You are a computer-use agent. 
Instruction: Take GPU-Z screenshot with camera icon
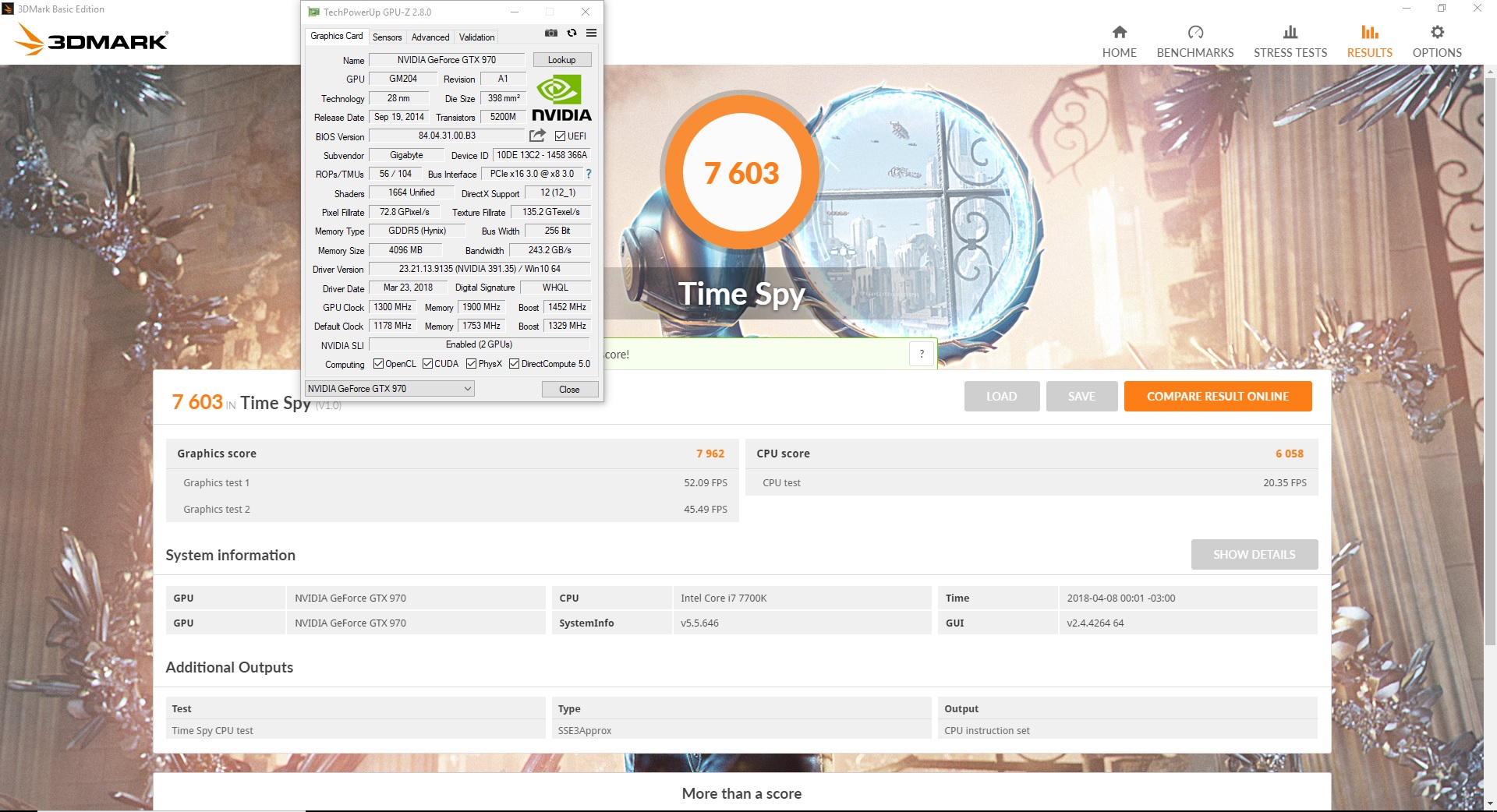click(551, 33)
